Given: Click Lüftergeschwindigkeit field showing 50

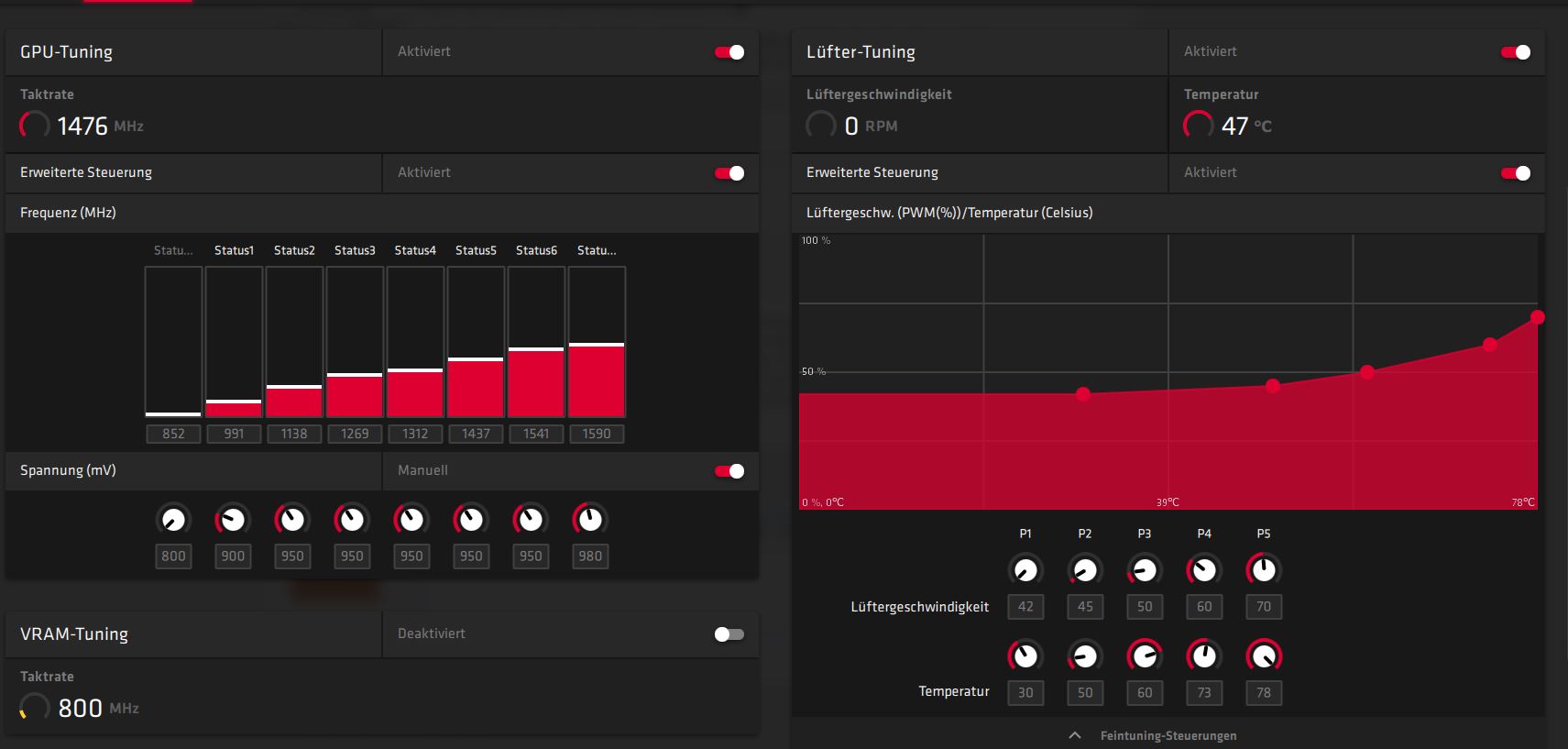Looking at the screenshot, I should 1145,607.
